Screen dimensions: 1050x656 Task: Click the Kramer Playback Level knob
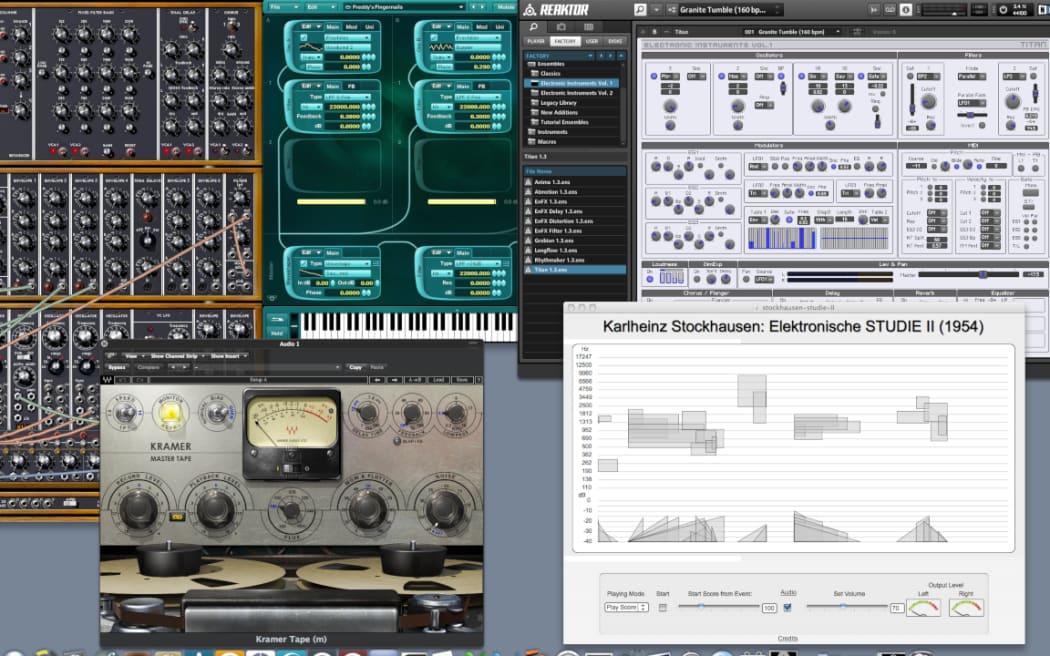coord(216,507)
